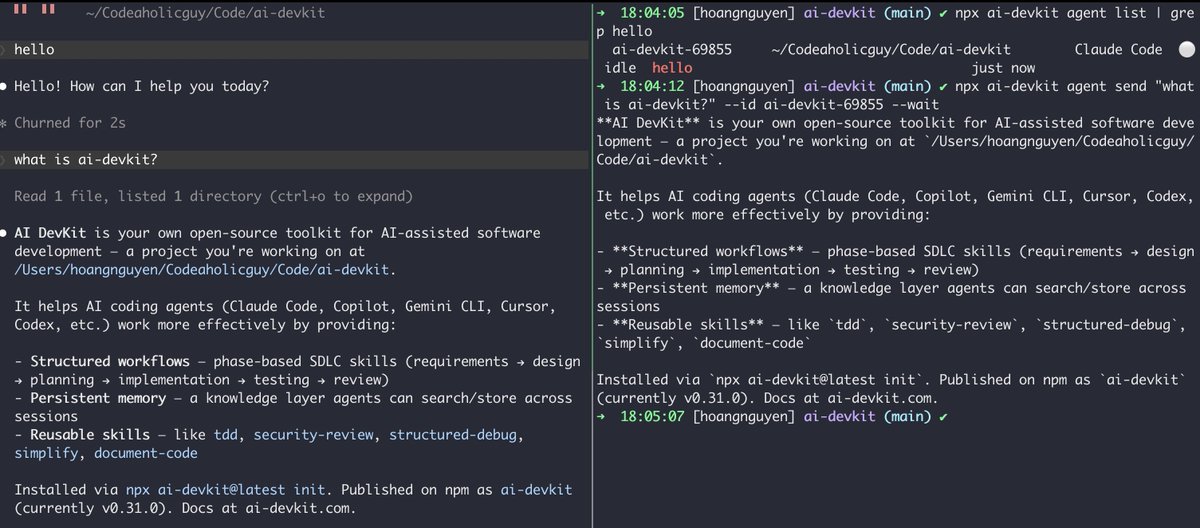
Task: Click '[hoangnguyen]' on the 18:05:07 prompt line
Action: tap(744, 416)
